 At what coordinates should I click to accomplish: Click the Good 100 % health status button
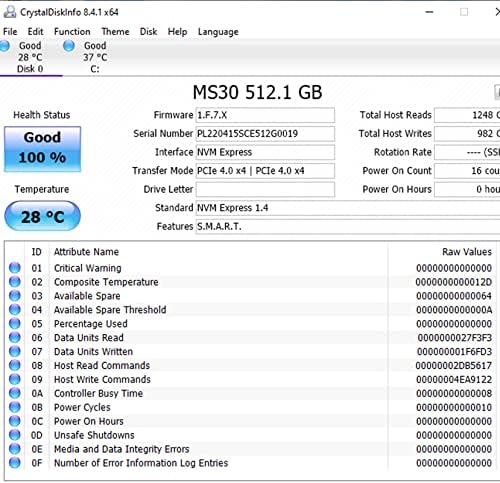click(x=42, y=149)
